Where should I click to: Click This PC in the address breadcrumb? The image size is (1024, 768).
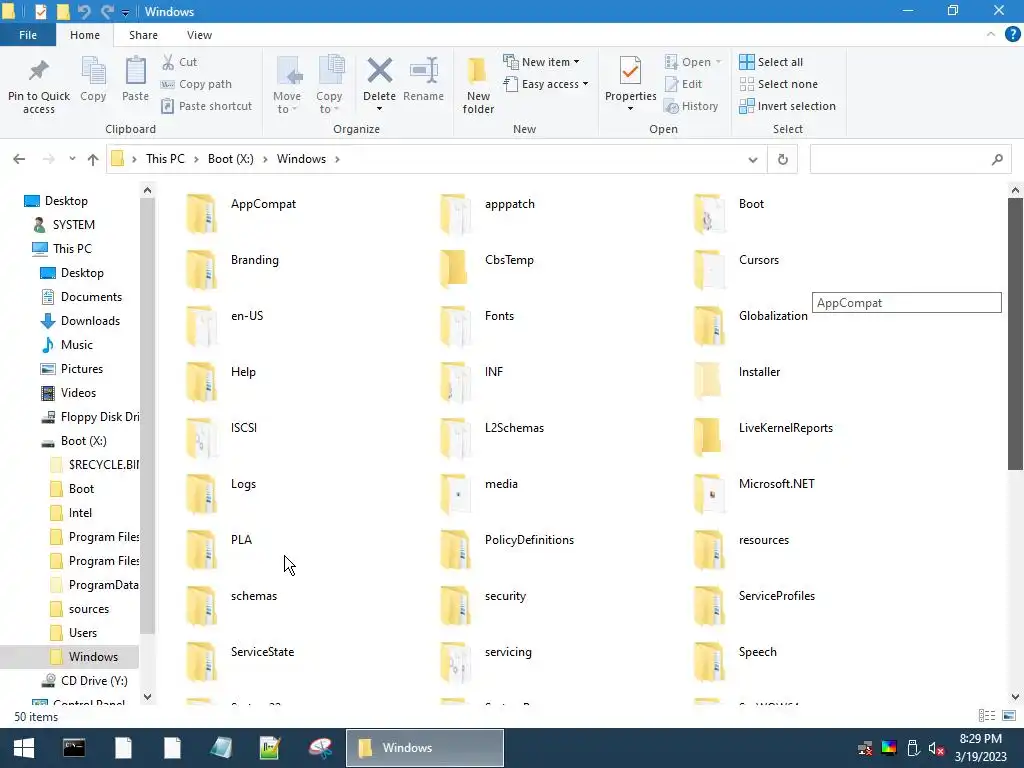[x=165, y=159]
